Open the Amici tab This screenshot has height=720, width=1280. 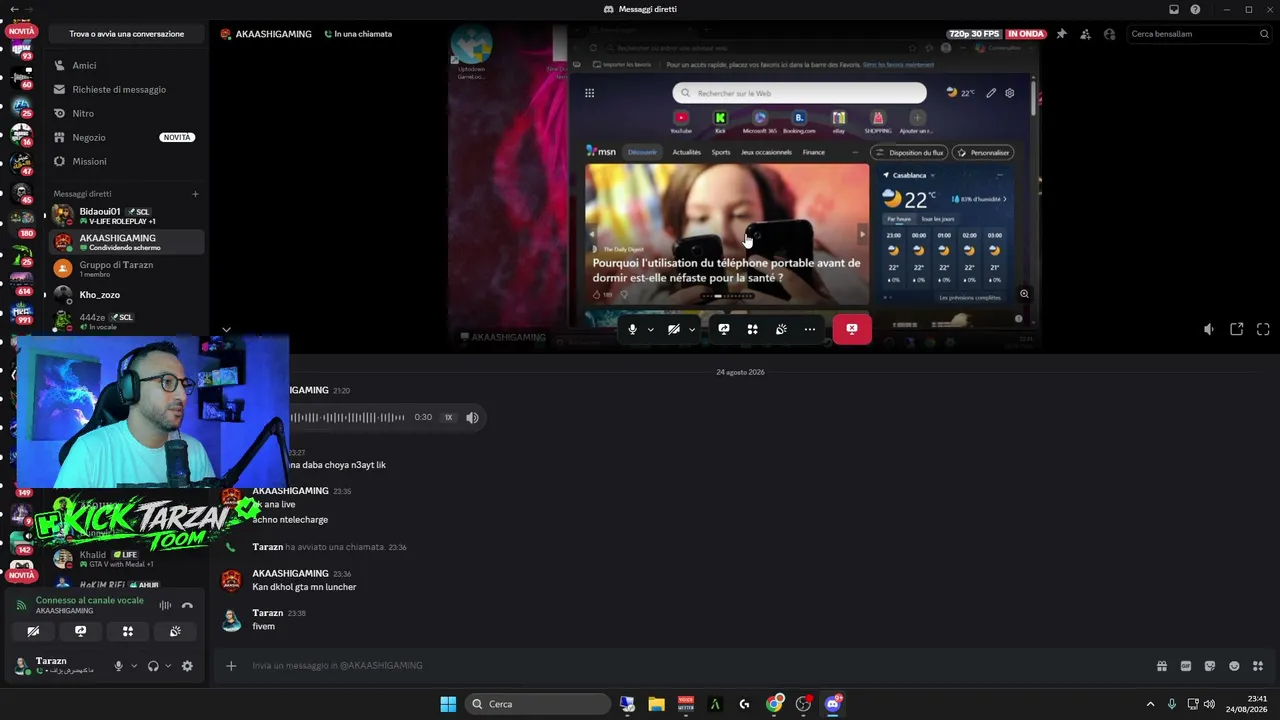[x=126, y=65]
